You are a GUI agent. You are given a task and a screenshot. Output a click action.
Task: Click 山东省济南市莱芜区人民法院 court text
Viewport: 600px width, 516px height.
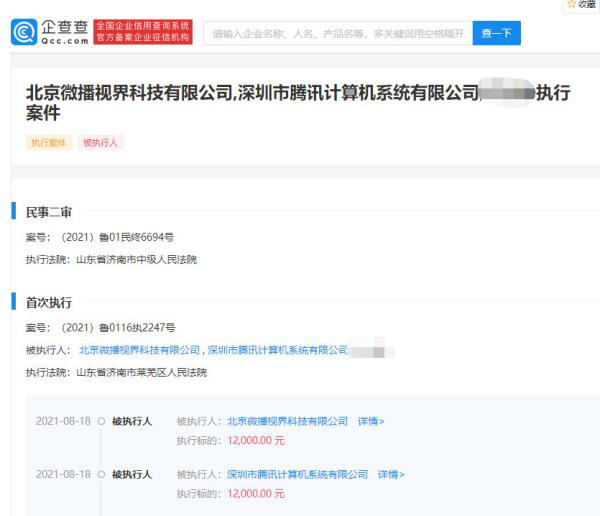pos(142,372)
